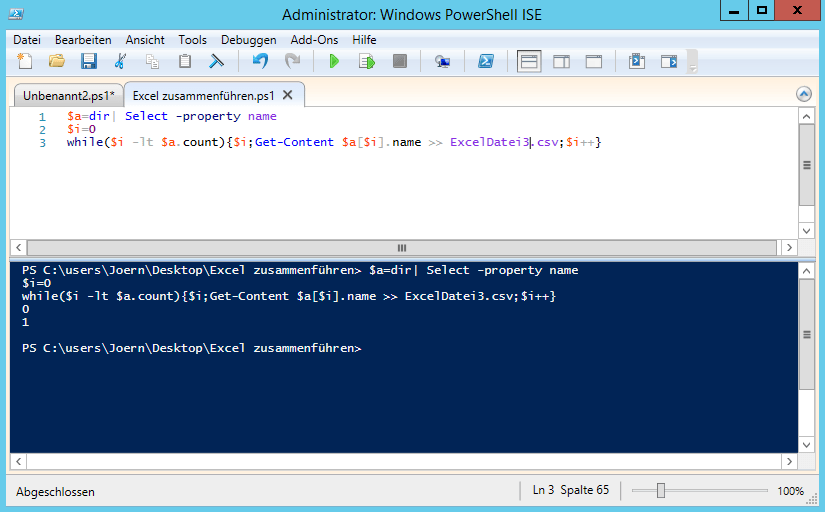825x512 pixels.
Task: Launch PowerShell.exe from the toolbar icon
Action: [484, 62]
